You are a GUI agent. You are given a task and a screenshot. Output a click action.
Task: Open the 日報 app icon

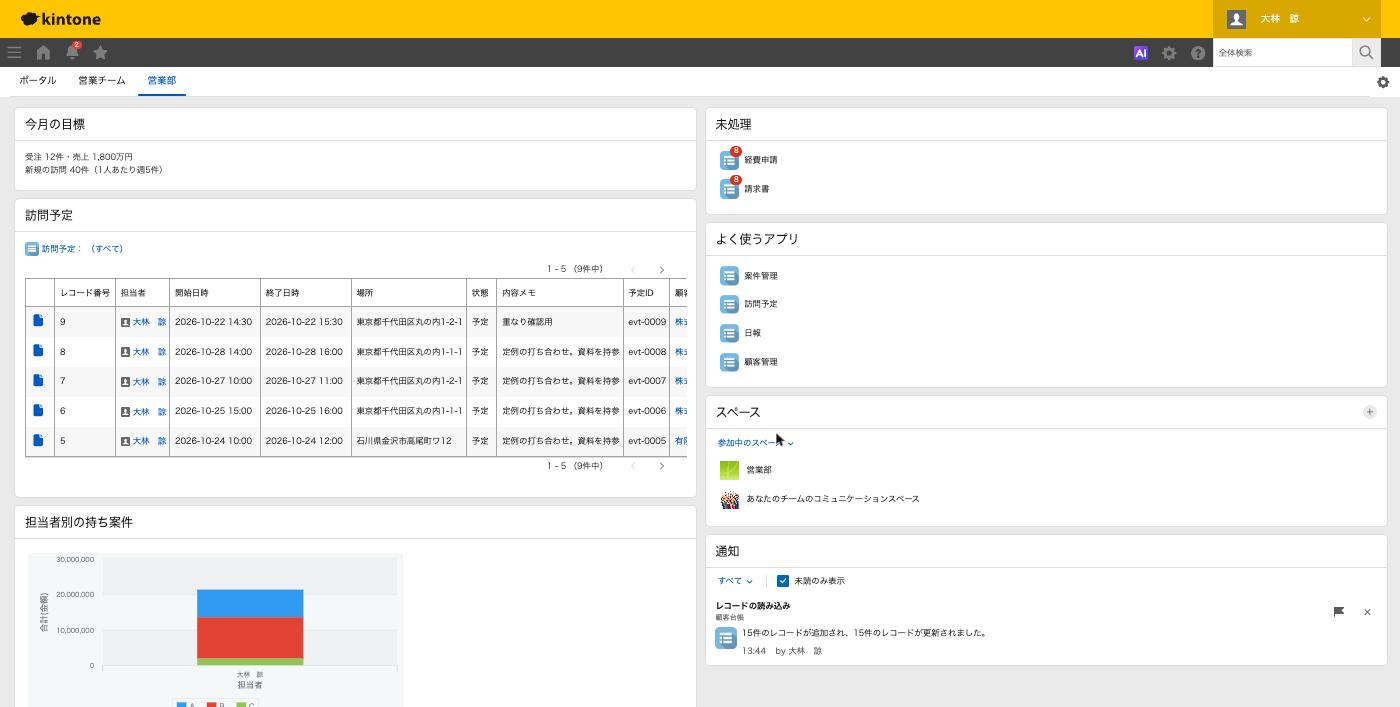[x=729, y=333]
